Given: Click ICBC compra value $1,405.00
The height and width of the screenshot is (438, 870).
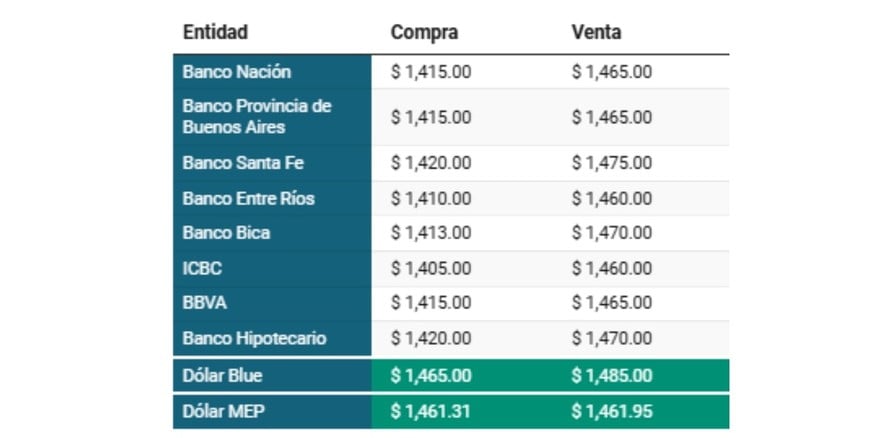Looking at the screenshot, I should pyautogui.click(x=431, y=268).
